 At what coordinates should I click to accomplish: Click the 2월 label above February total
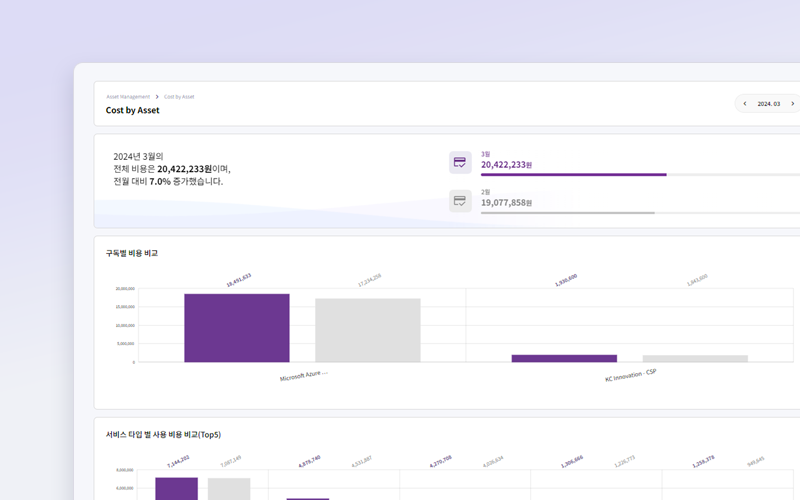click(x=485, y=192)
